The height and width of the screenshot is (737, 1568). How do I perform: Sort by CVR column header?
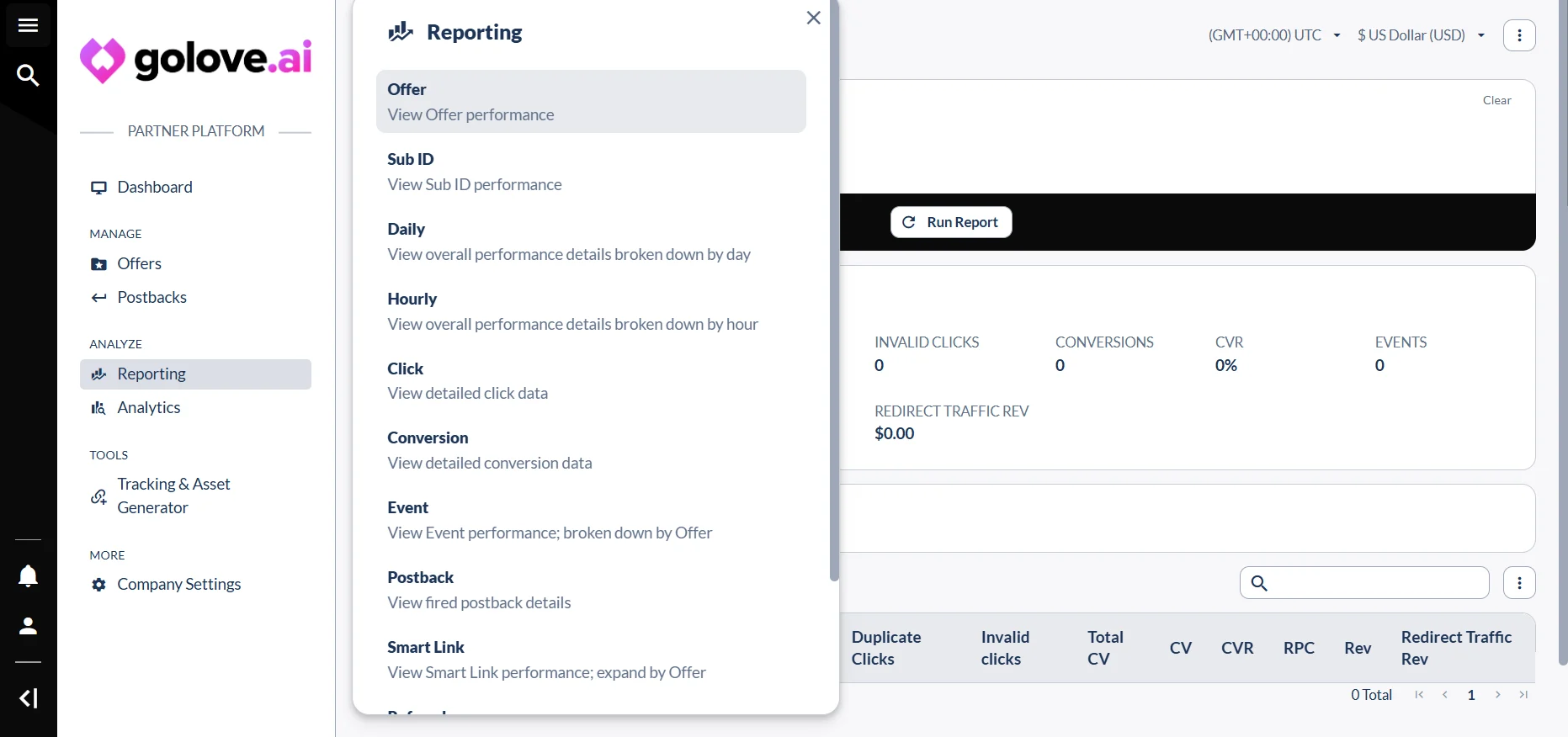(1237, 648)
